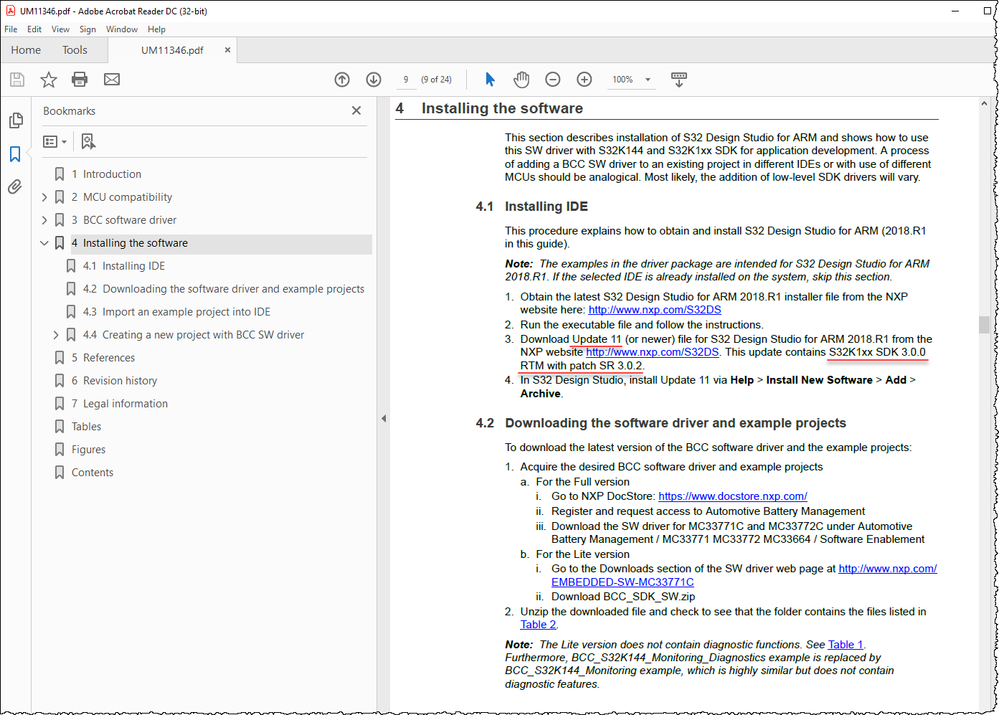Open the View menu
Screen dimensions: 999x715
[60, 29]
